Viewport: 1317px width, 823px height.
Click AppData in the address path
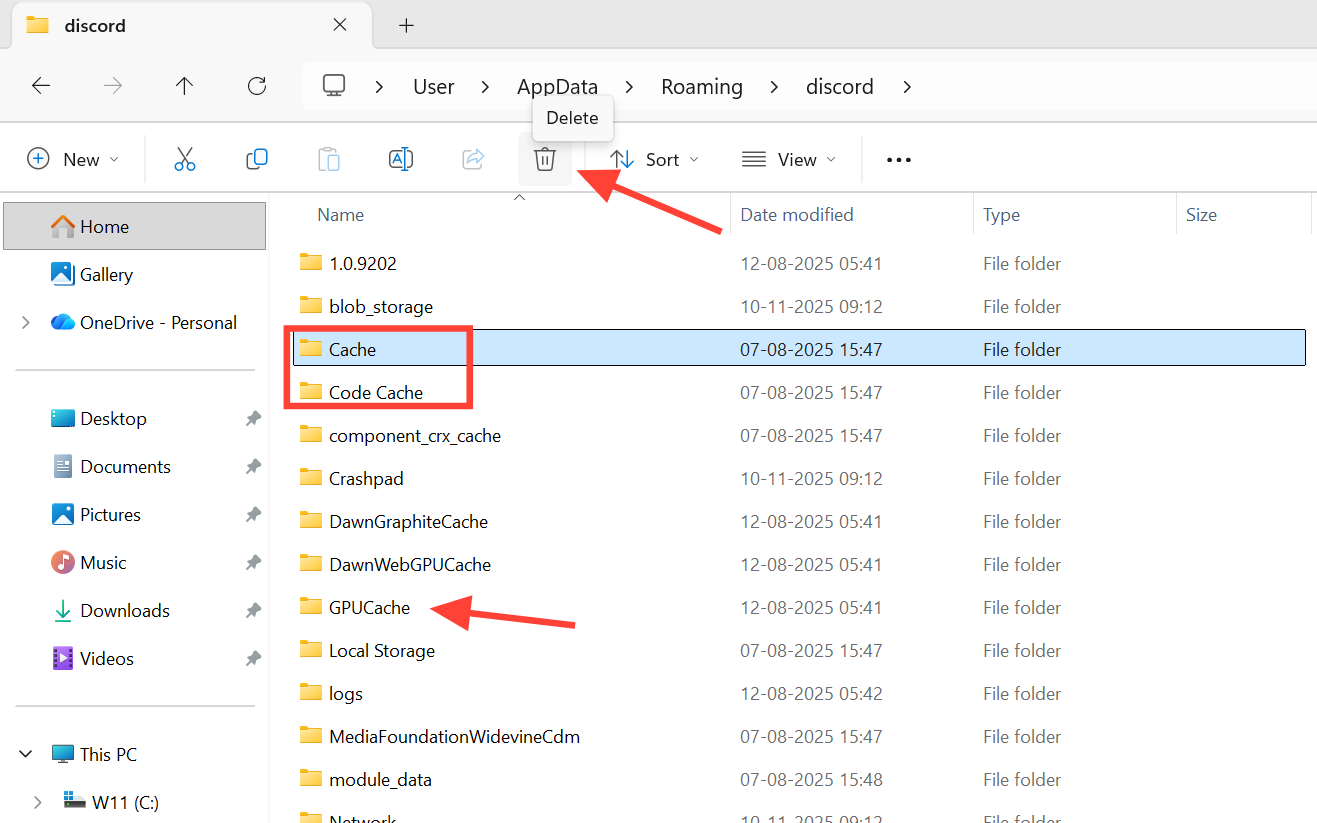click(557, 87)
